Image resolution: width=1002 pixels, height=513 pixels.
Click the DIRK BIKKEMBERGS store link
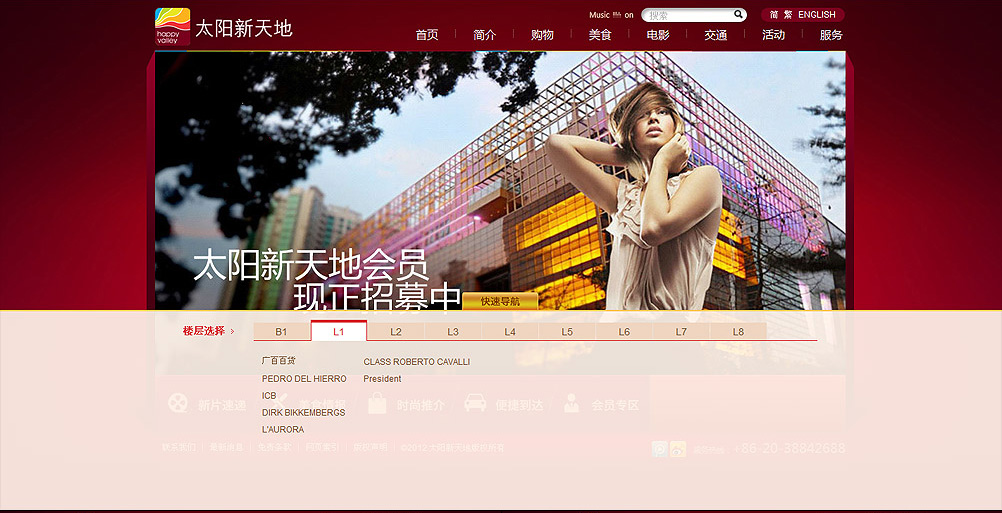pos(303,413)
